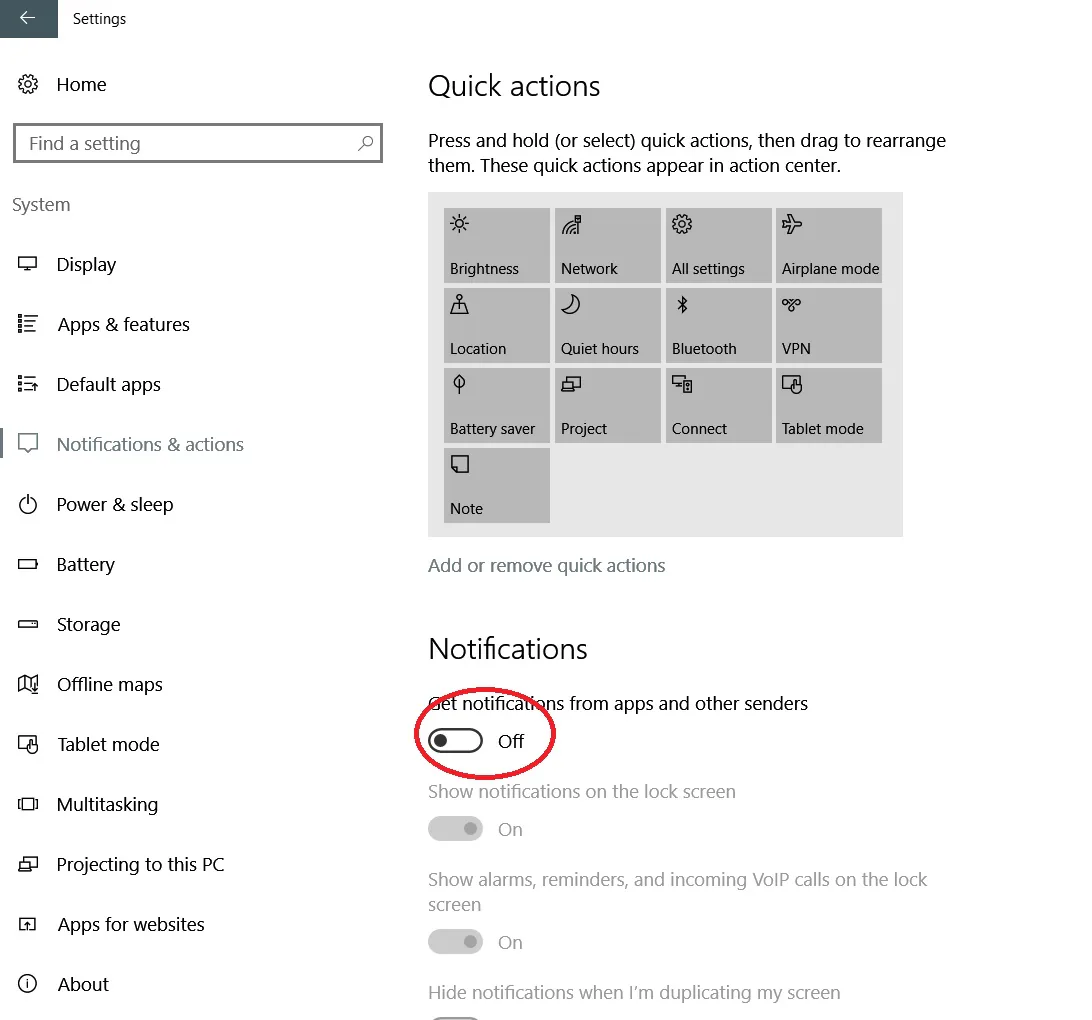Click the Display monitor icon
Screen dimensions: 1092x1020
click(28, 264)
